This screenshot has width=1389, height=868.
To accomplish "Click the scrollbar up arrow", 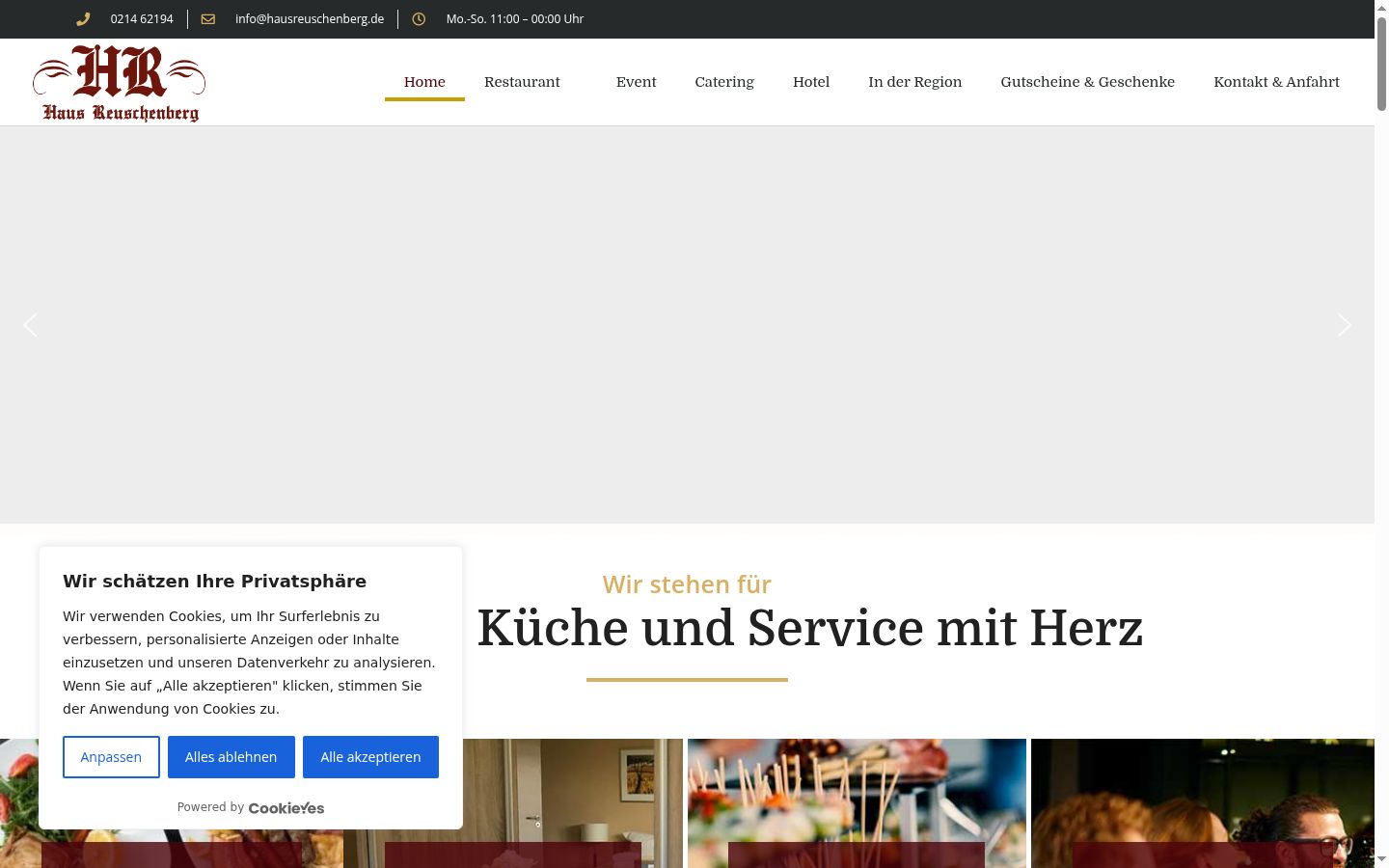I will pyautogui.click(x=1381, y=8).
